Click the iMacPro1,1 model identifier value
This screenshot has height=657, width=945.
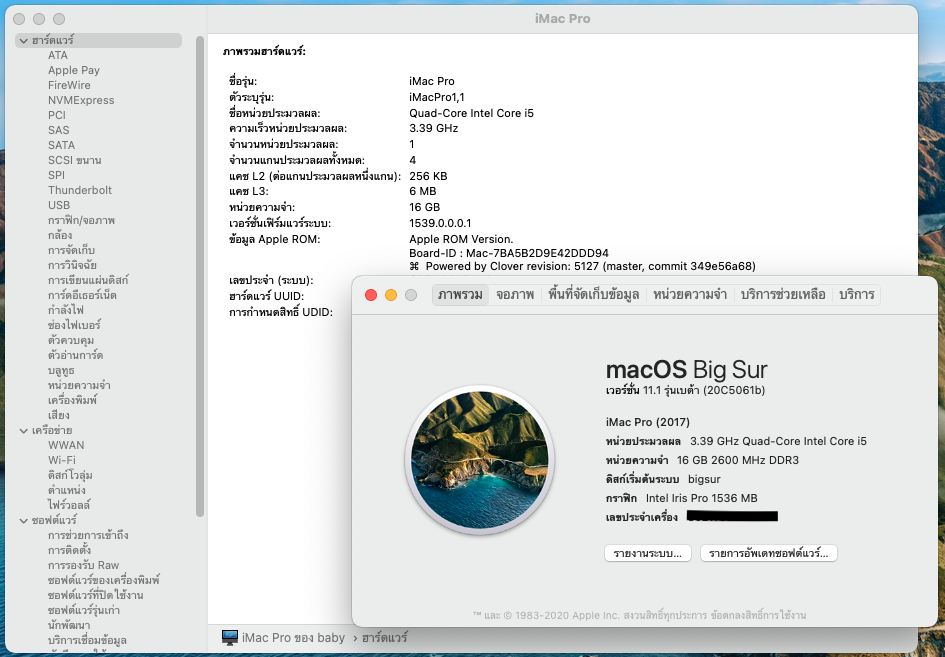(436, 97)
